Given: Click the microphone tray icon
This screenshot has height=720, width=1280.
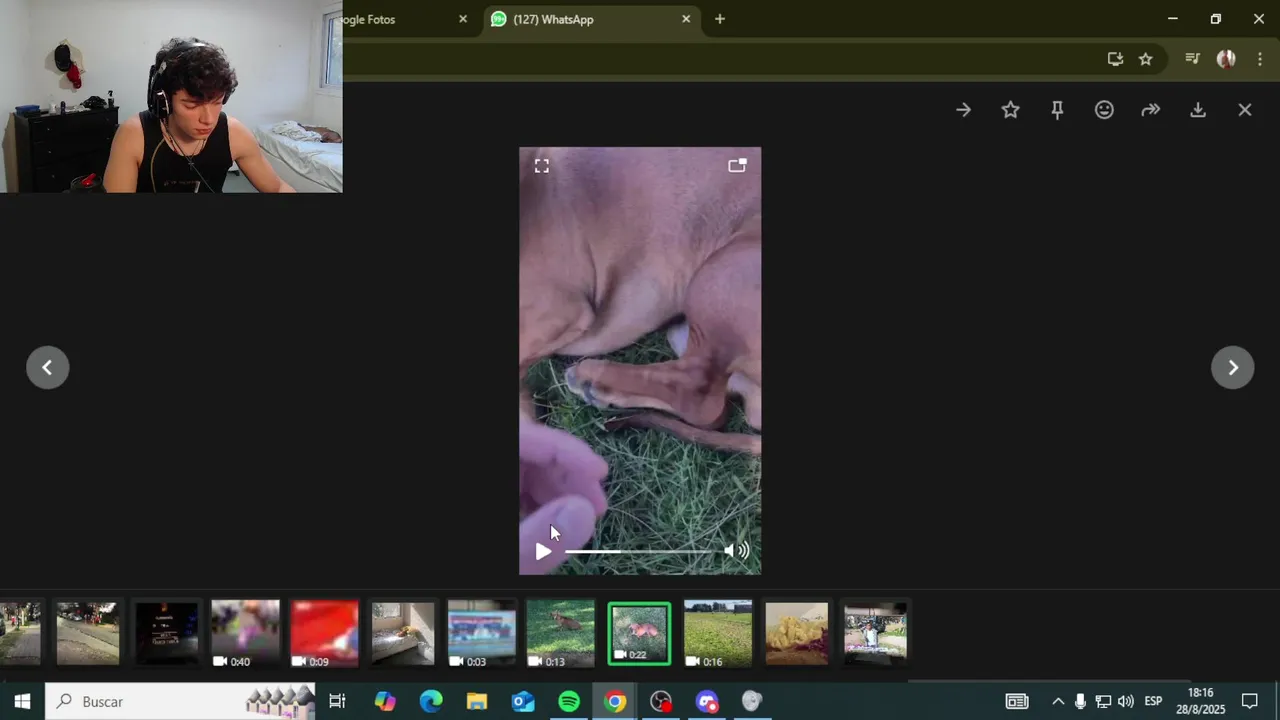Looking at the screenshot, I should (1080, 702).
